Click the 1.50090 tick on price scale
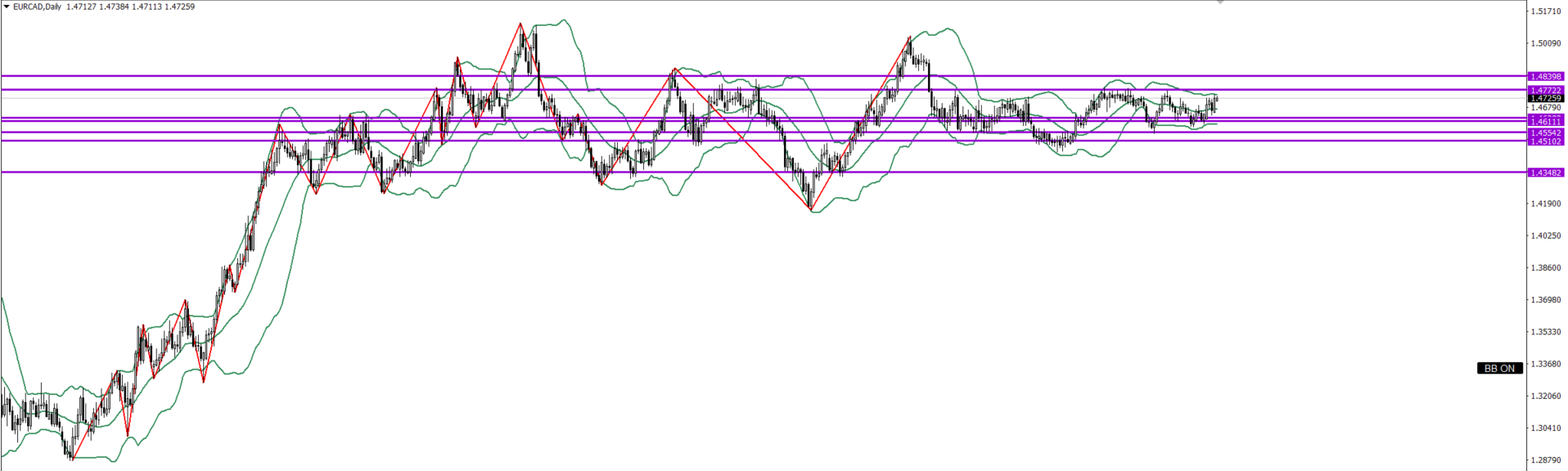Image resolution: width=1568 pixels, height=471 pixels. [1546, 43]
